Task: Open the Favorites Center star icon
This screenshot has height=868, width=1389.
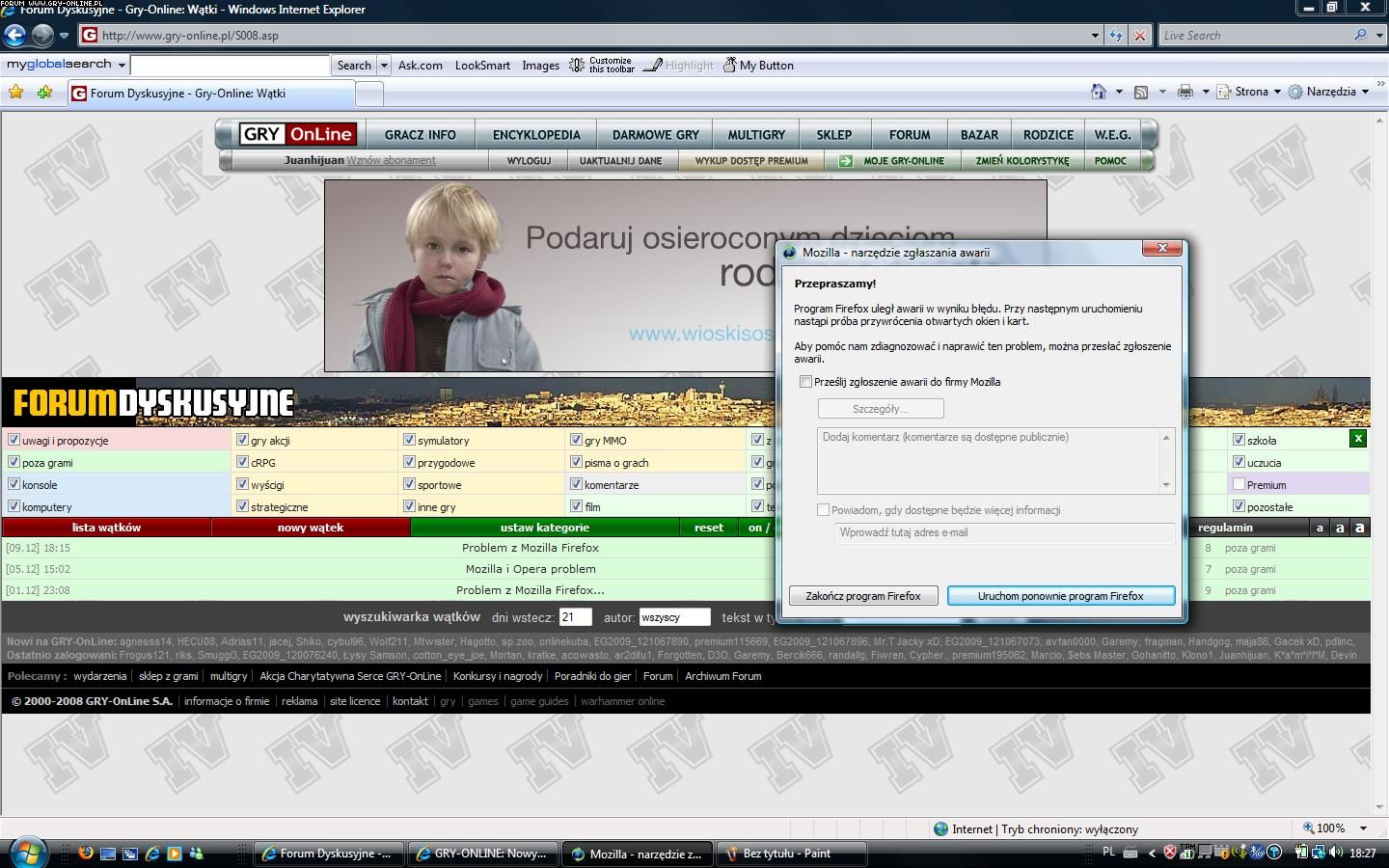Action: tap(16, 93)
